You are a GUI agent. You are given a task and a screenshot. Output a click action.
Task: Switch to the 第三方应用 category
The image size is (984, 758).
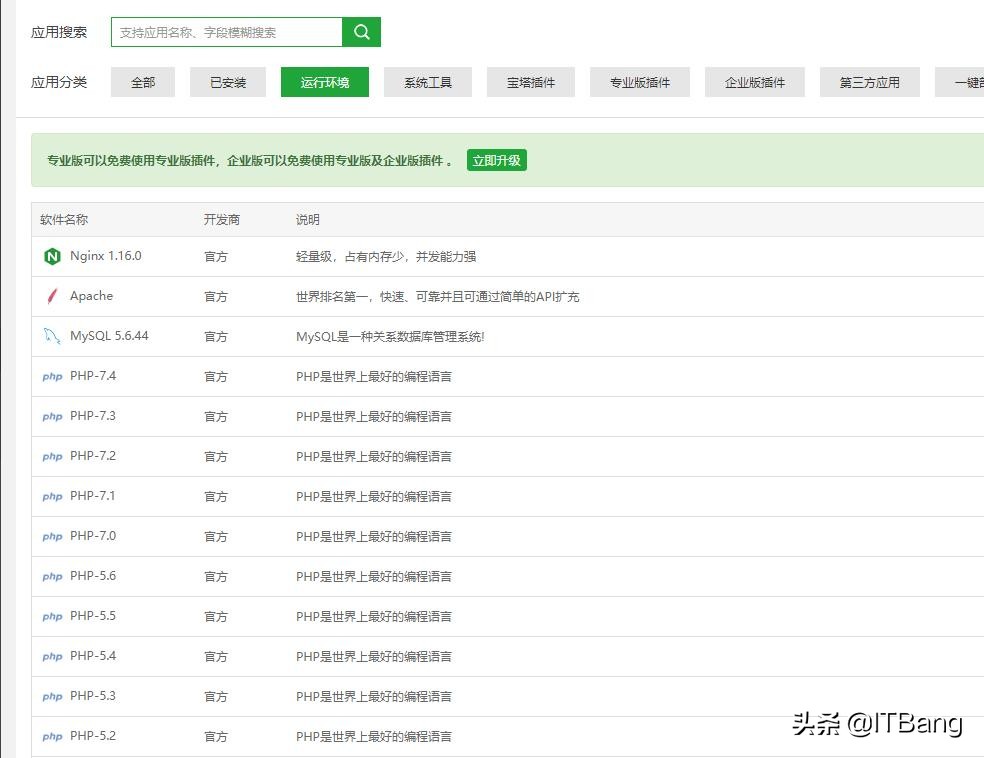pos(868,82)
